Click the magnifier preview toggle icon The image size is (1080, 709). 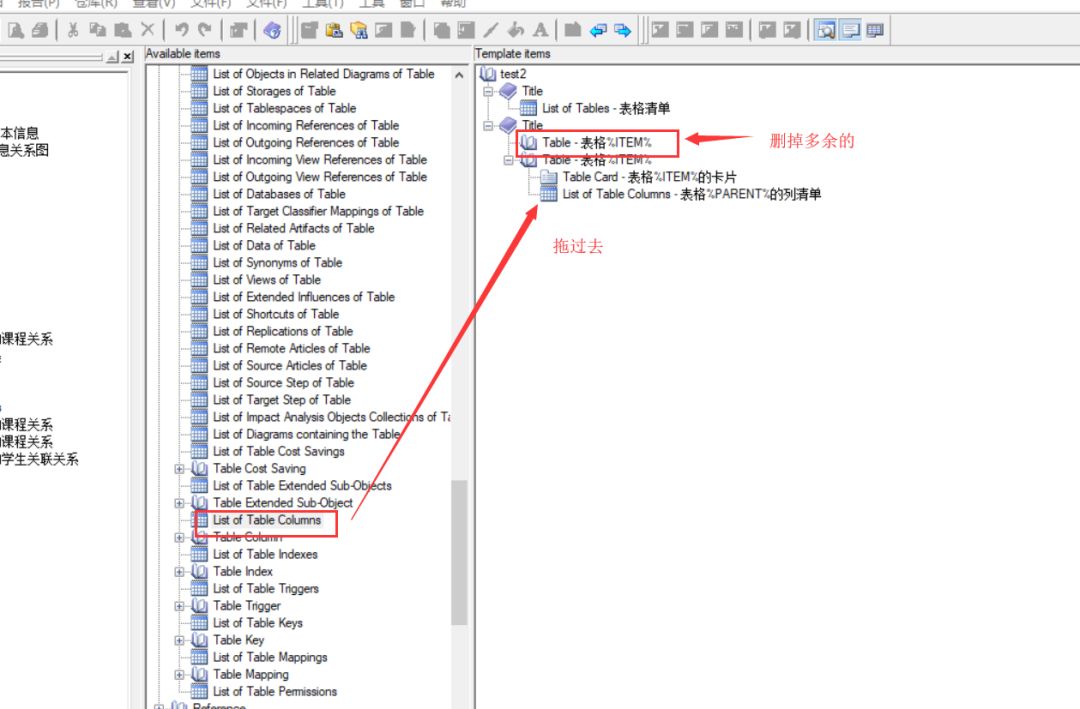click(x=825, y=30)
